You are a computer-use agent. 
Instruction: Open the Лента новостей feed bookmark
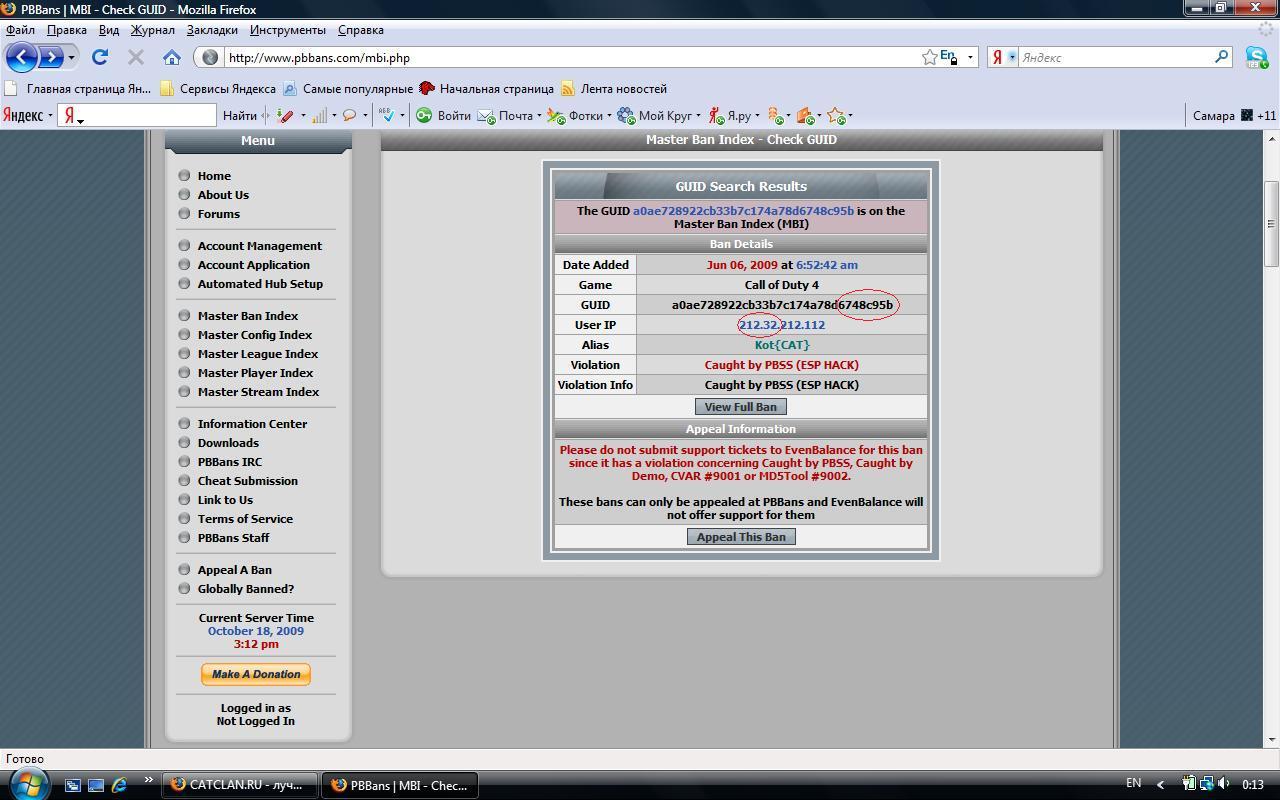pyautogui.click(x=614, y=89)
